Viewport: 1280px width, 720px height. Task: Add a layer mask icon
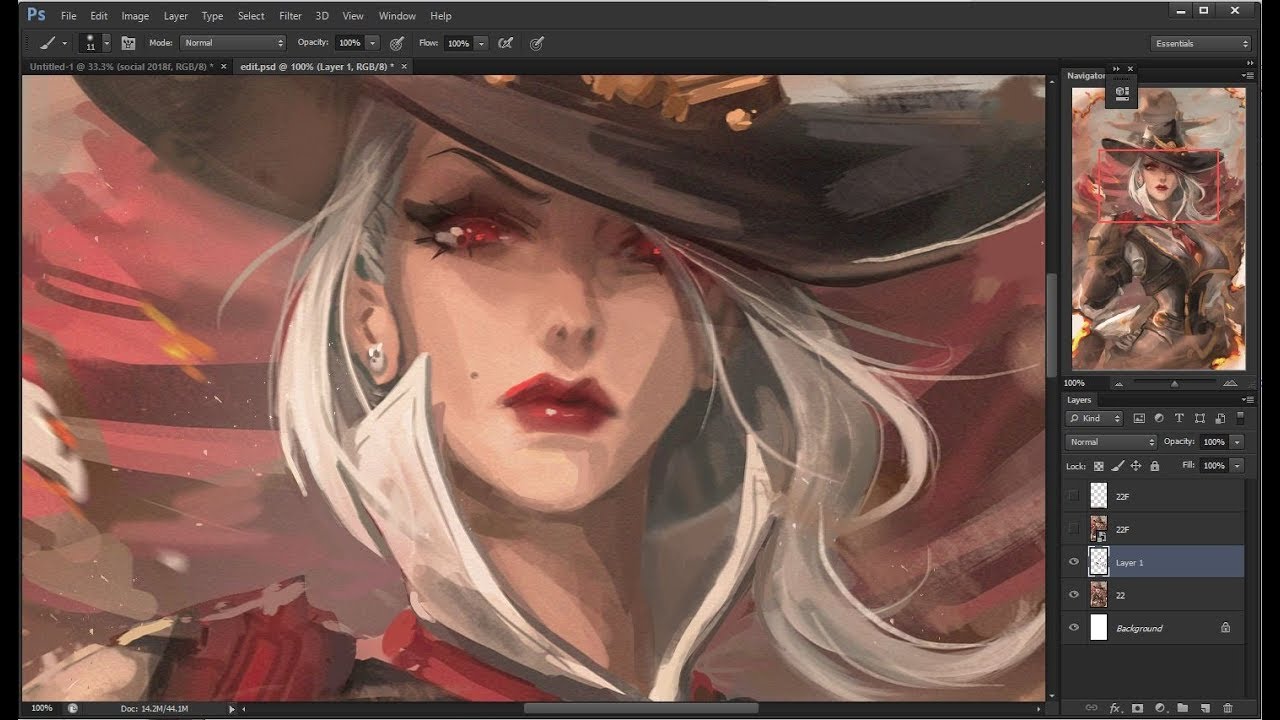point(1137,708)
